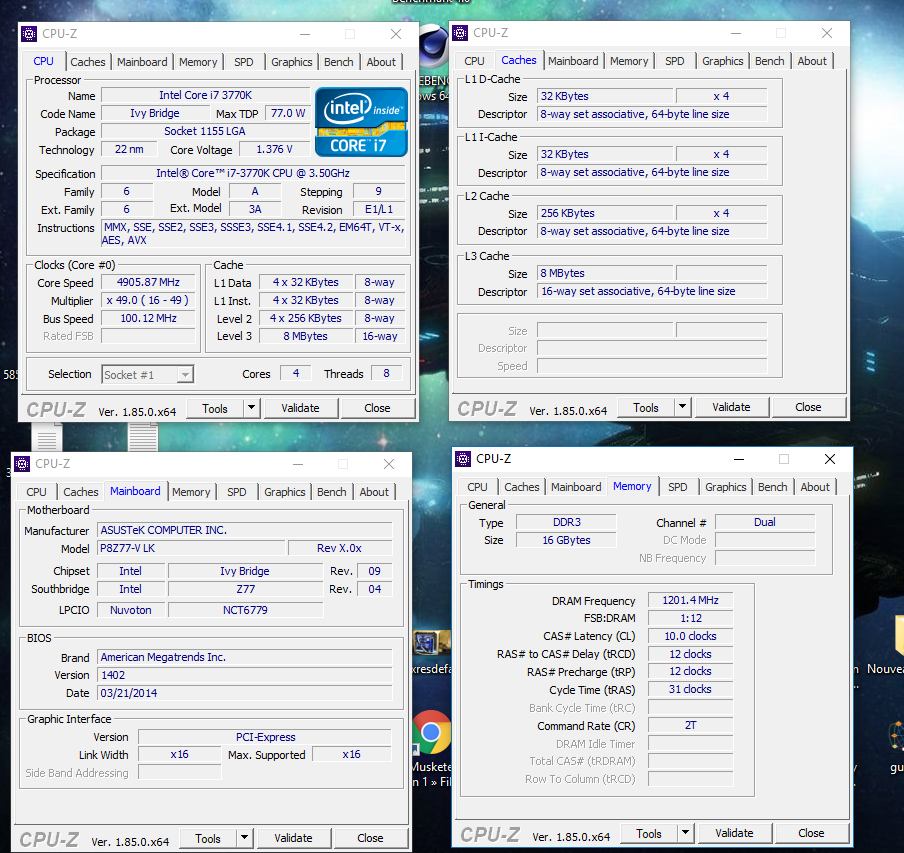This screenshot has height=853, width=904.
Task: Click Validate in the Memory window
Action: 734,833
